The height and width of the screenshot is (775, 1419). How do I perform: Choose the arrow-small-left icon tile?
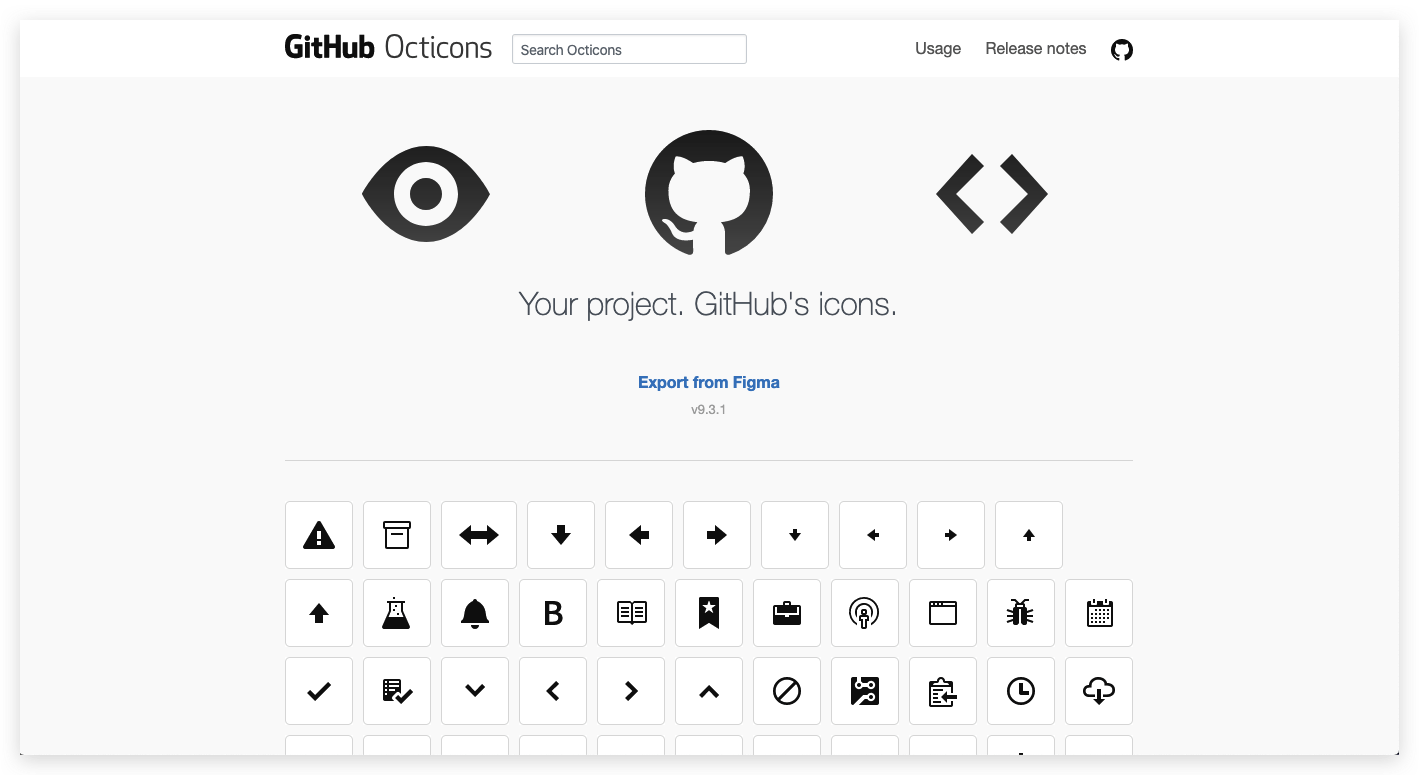click(873, 535)
